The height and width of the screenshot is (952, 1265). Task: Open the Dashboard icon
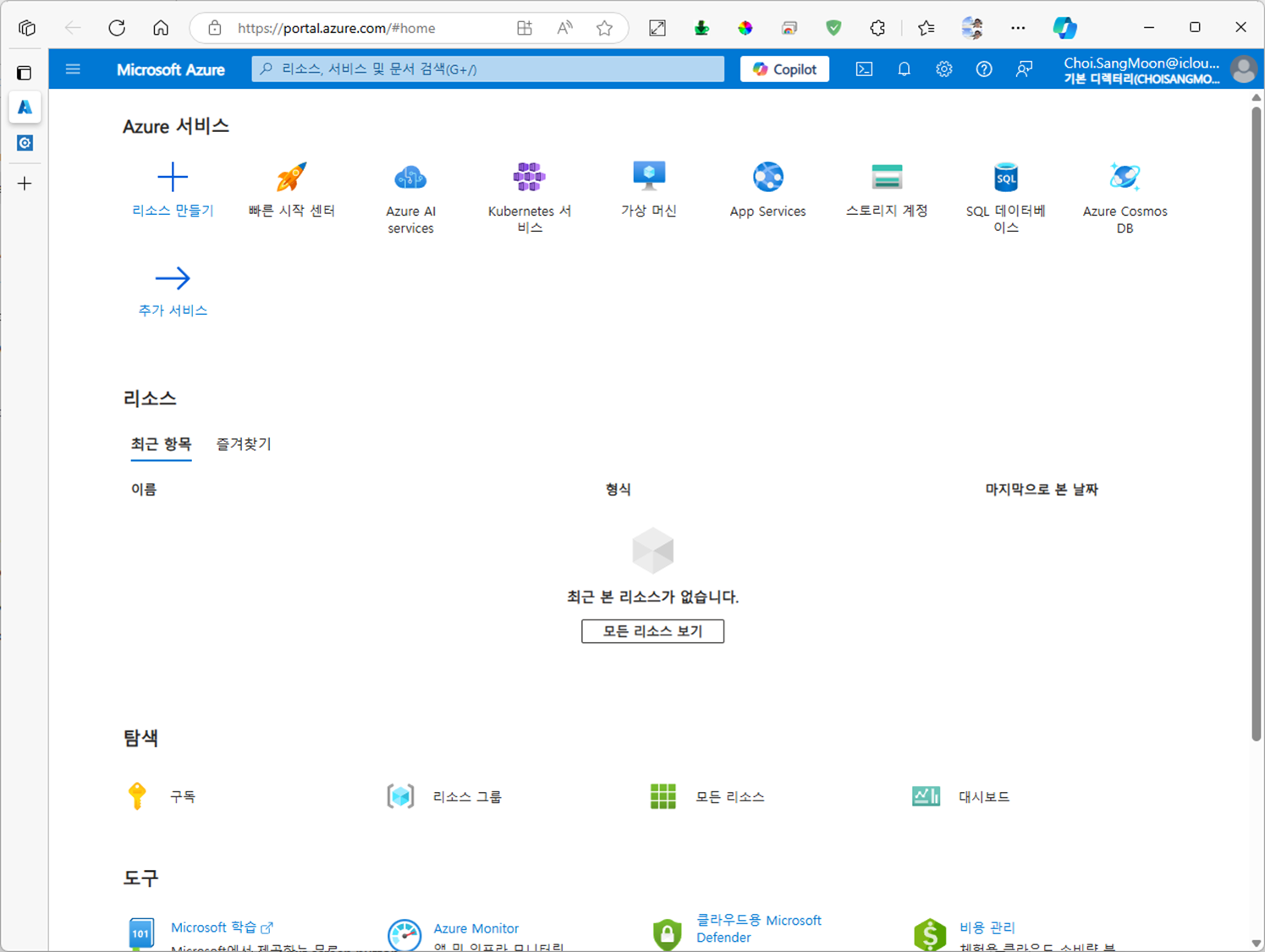point(927,796)
